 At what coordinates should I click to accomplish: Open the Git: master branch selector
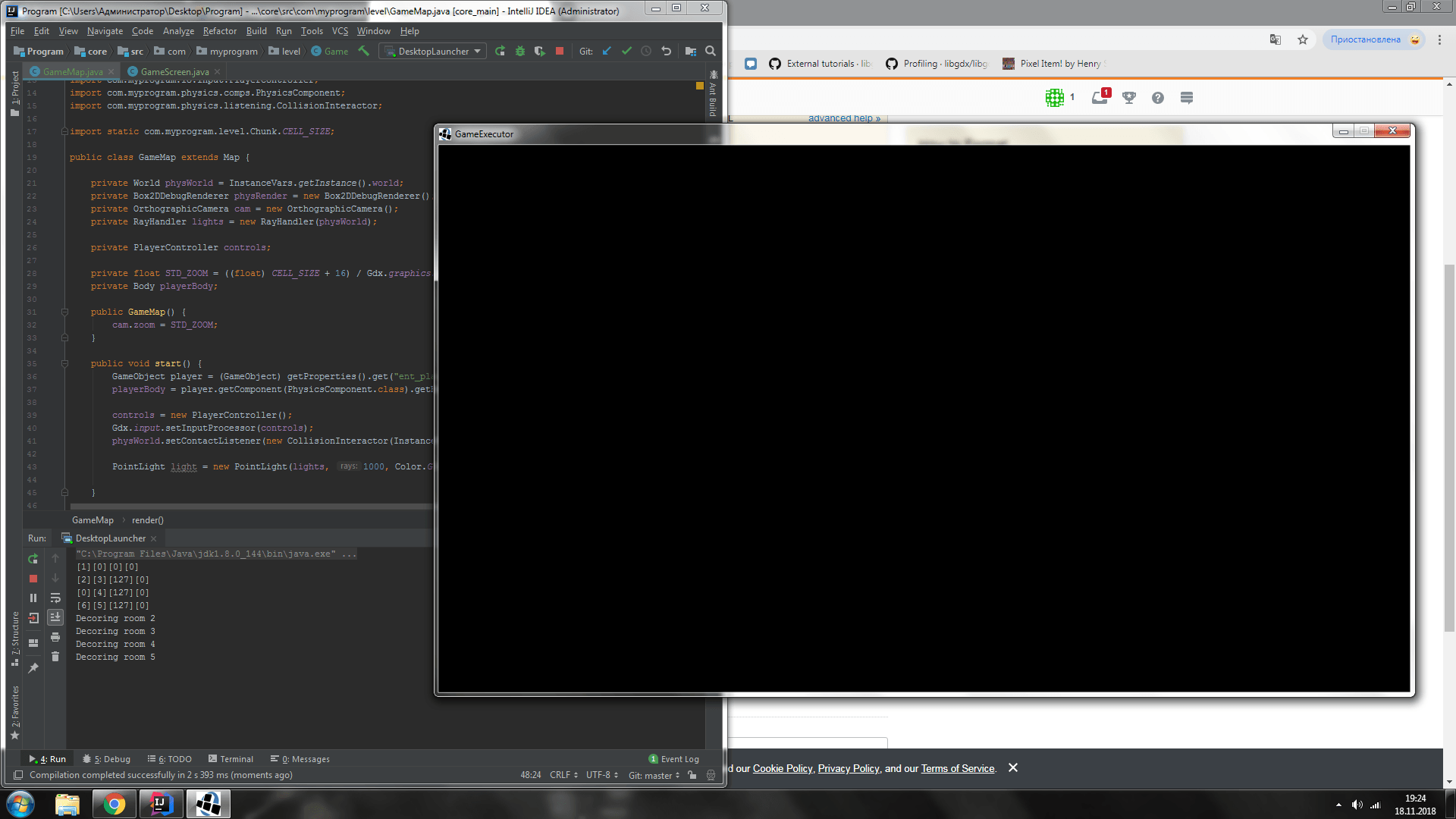tap(654, 775)
